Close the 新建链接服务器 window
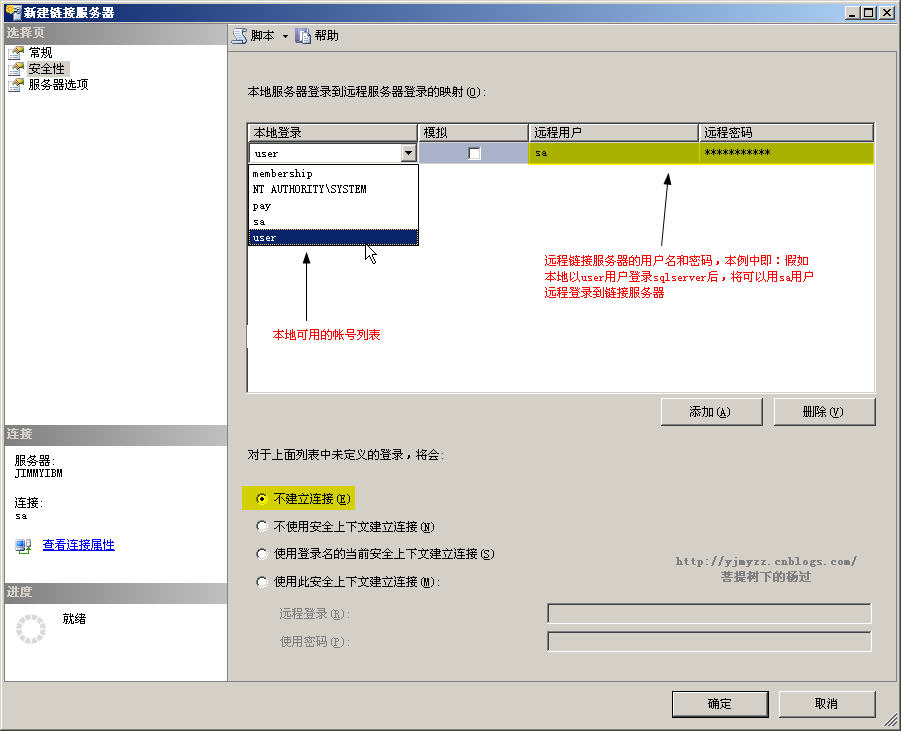Image resolution: width=901 pixels, height=731 pixels. [x=888, y=12]
